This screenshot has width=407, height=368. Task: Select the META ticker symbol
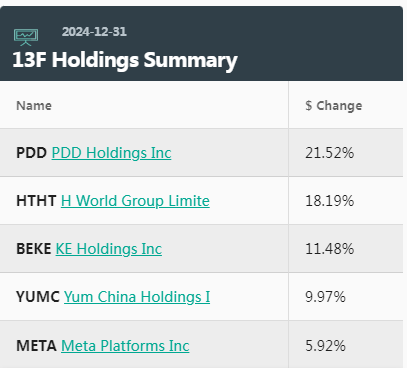(x=36, y=346)
